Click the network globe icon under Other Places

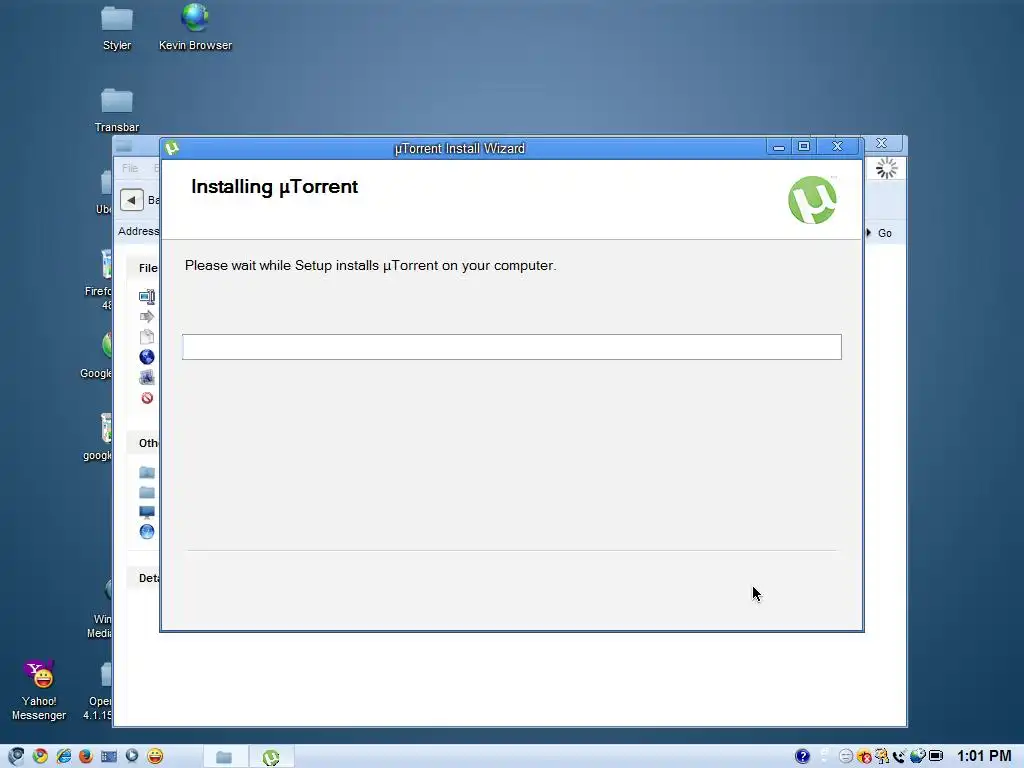(147, 532)
